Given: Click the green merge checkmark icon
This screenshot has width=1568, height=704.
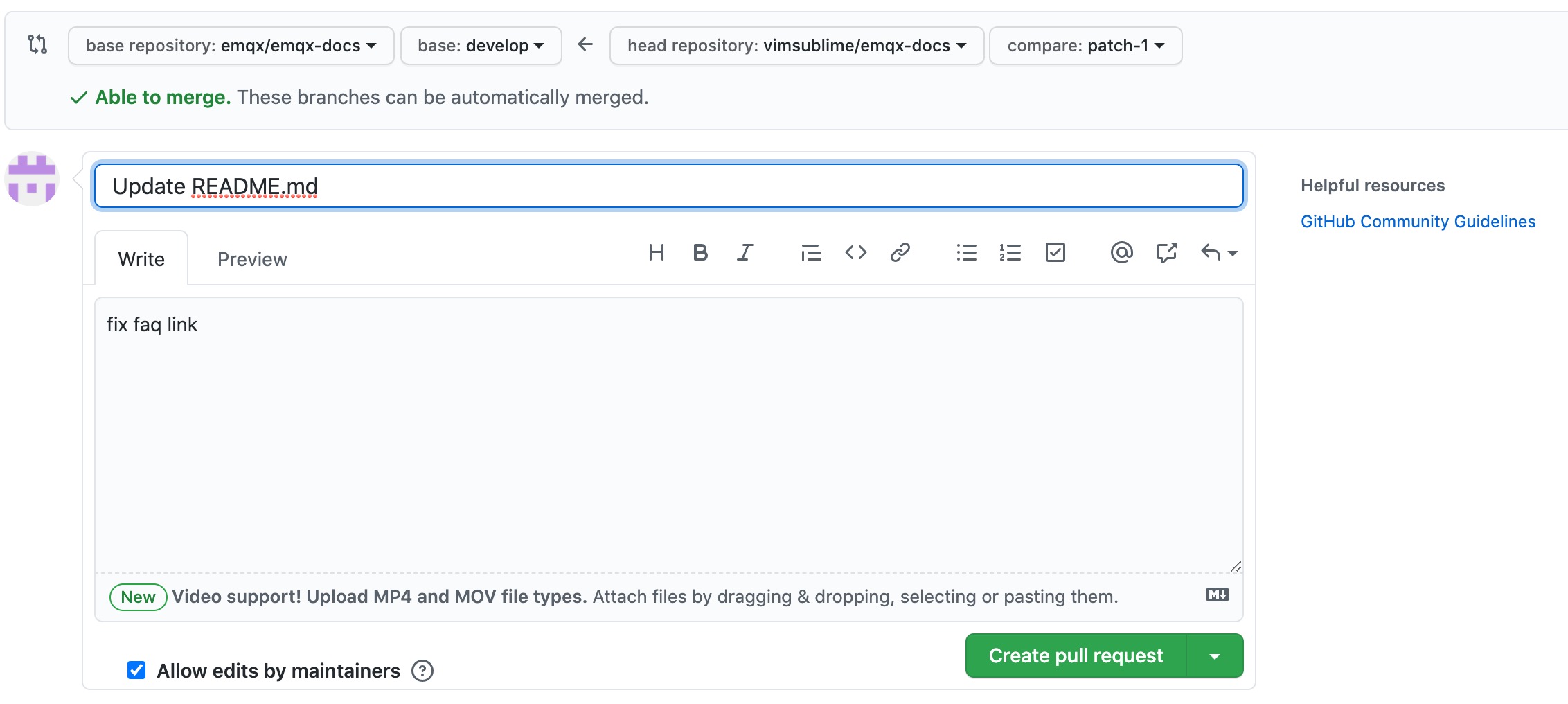Looking at the screenshot, I should coord(79,98).
